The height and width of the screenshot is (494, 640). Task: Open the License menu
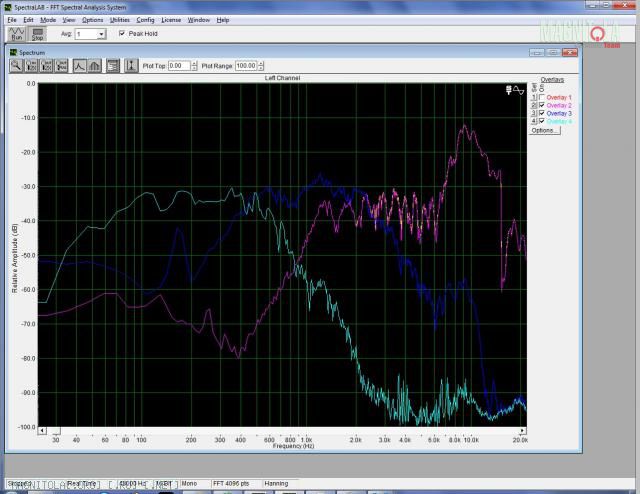click(x=171, y=20)
